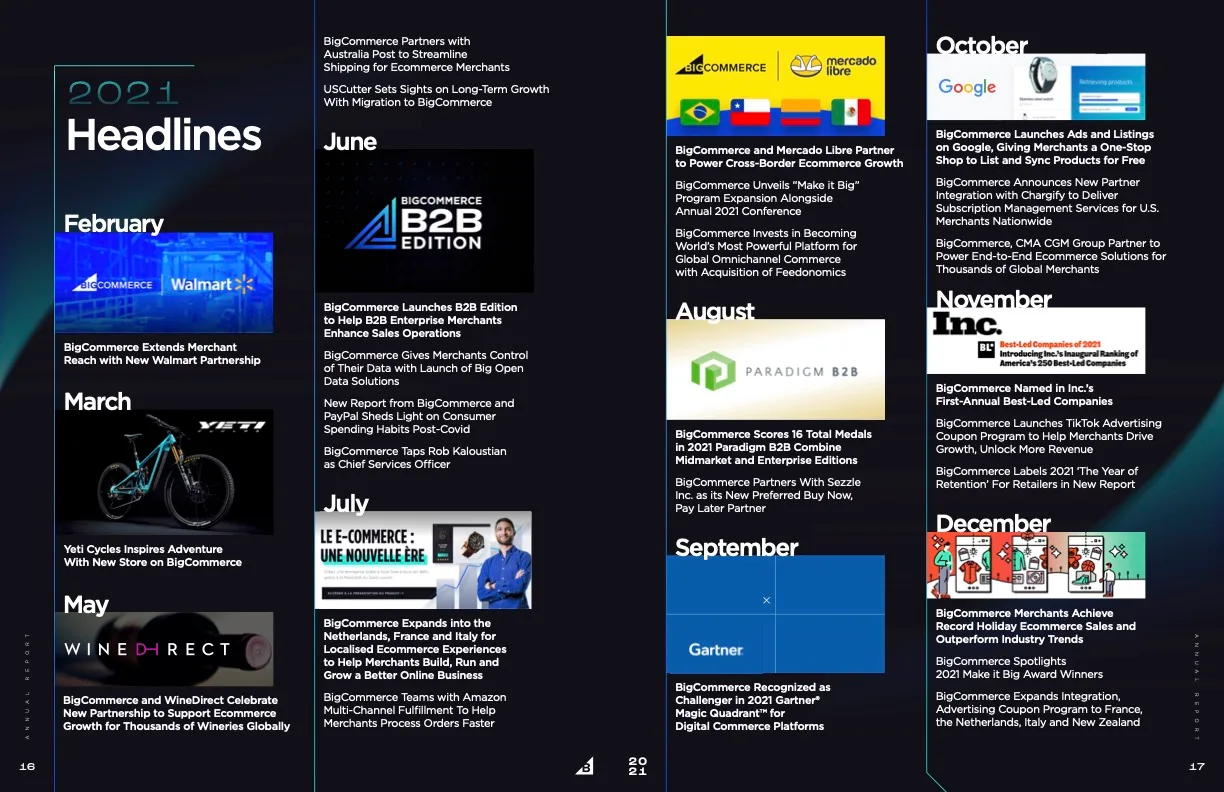Screen dimensions: 1224x792
Task: Open 'Expands into the Netherlands, France and Italy' headline
Action: [415, 649]
